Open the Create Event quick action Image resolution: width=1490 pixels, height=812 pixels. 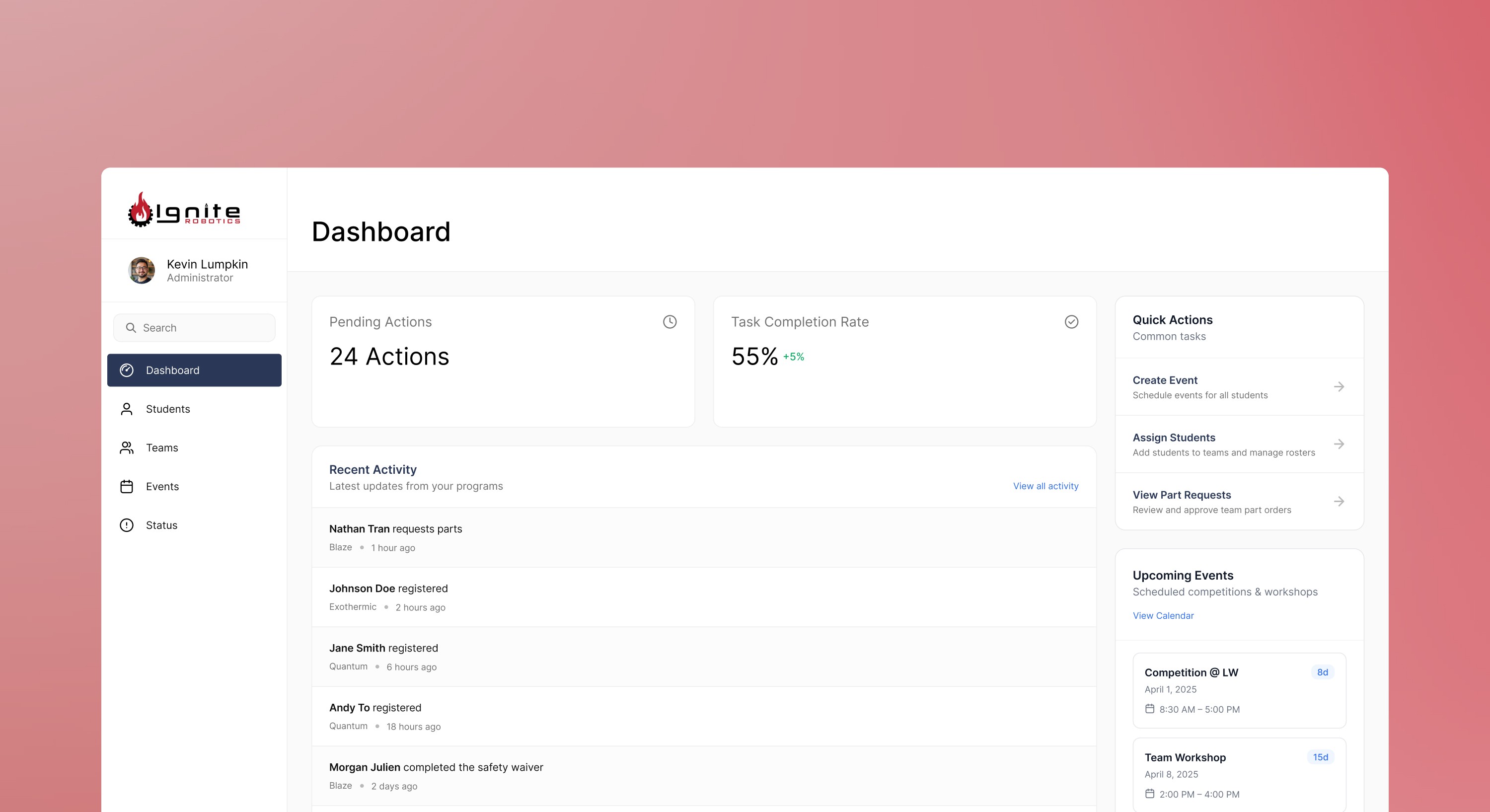pos(1240,387)
